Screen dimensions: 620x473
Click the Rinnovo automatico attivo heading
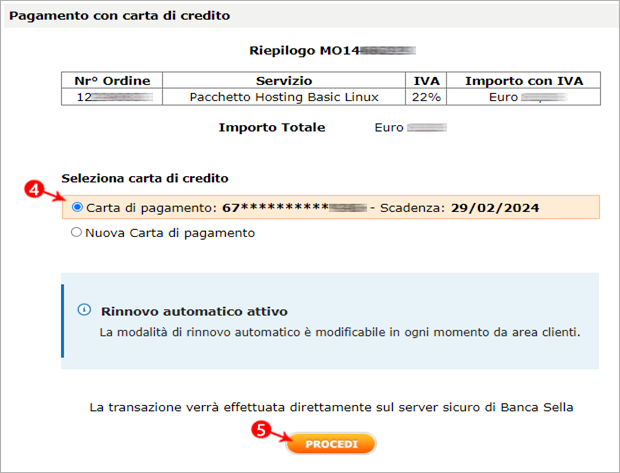[x=194, y=311]
